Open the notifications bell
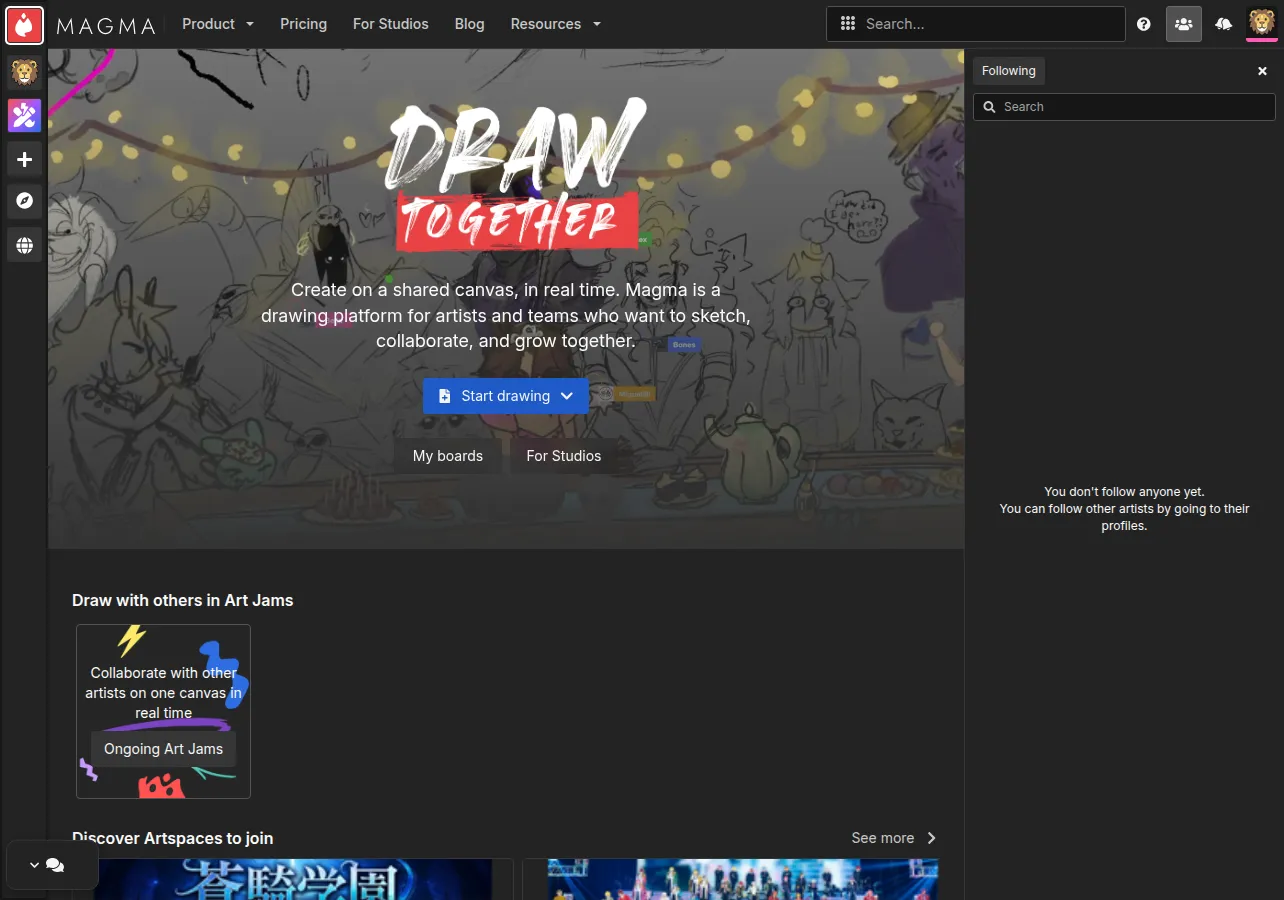The width and height of the screenshot is (1284, 900). pos(1223,24)
